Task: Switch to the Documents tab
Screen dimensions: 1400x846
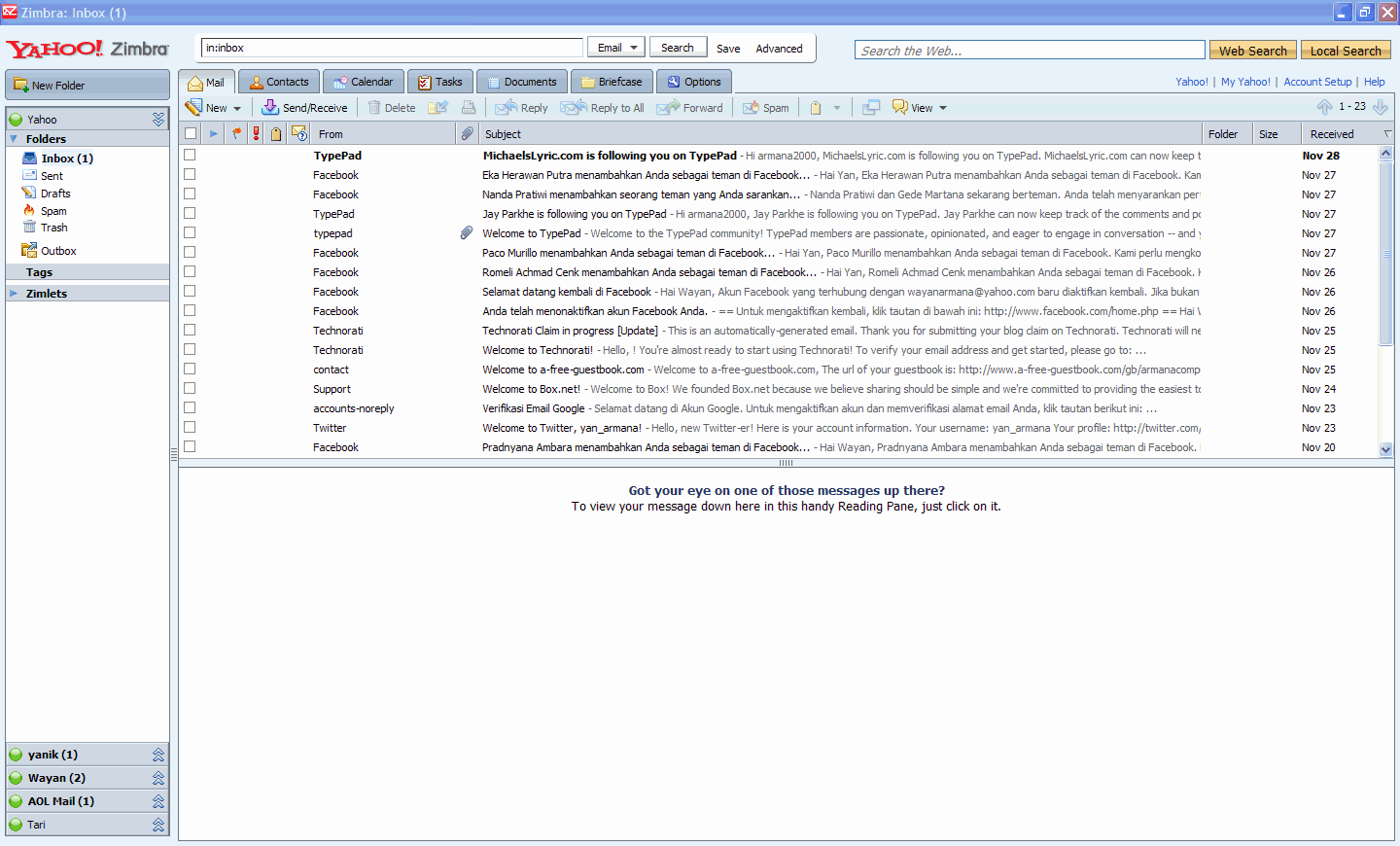Action: pyautogui.click(x=522, y=82)
